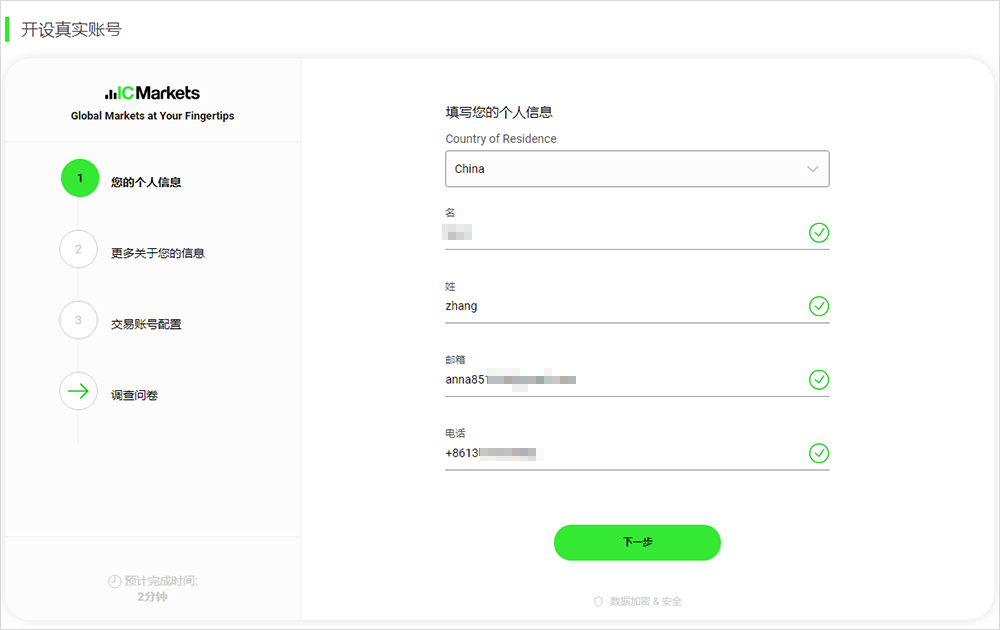Go to 交易账号配置 step
Image resolution: width=1000 pixels, height=630 pixels.
pyautogui.click(x=146, y=324)
